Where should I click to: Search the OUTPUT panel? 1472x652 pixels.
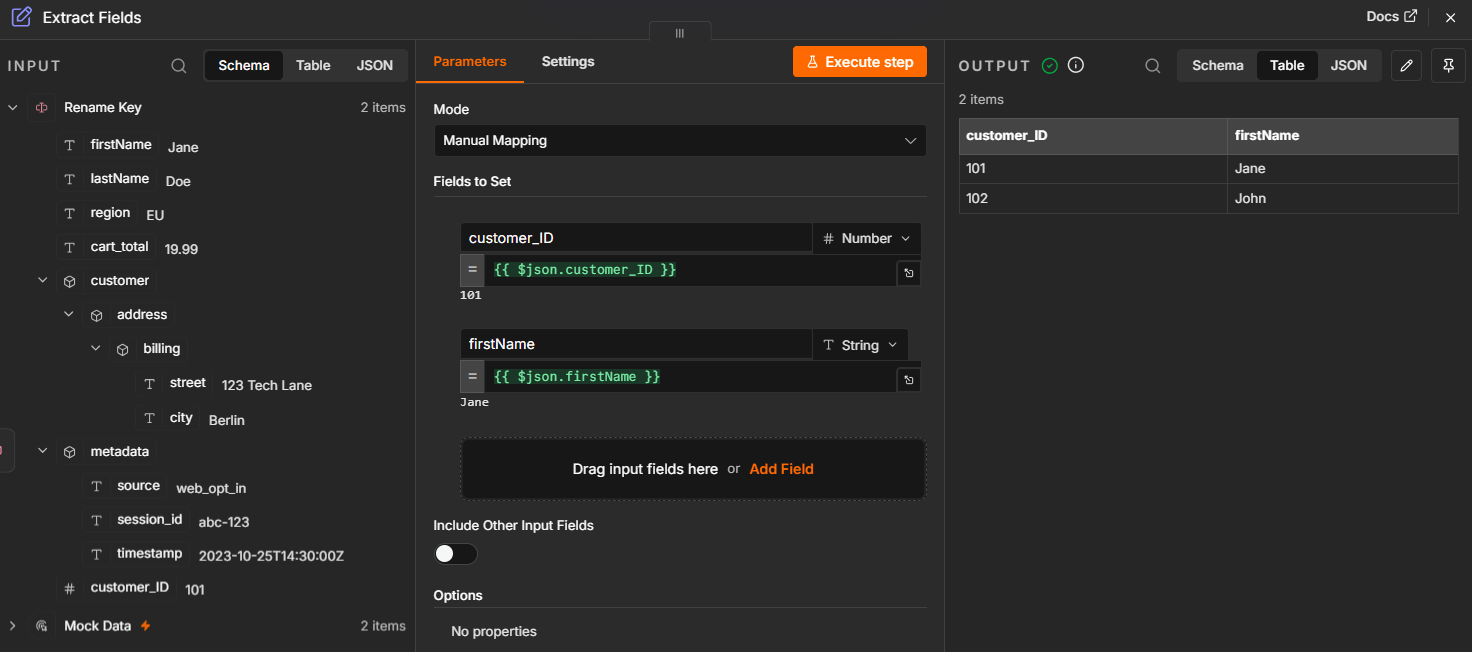click(x=1153, y=66)
